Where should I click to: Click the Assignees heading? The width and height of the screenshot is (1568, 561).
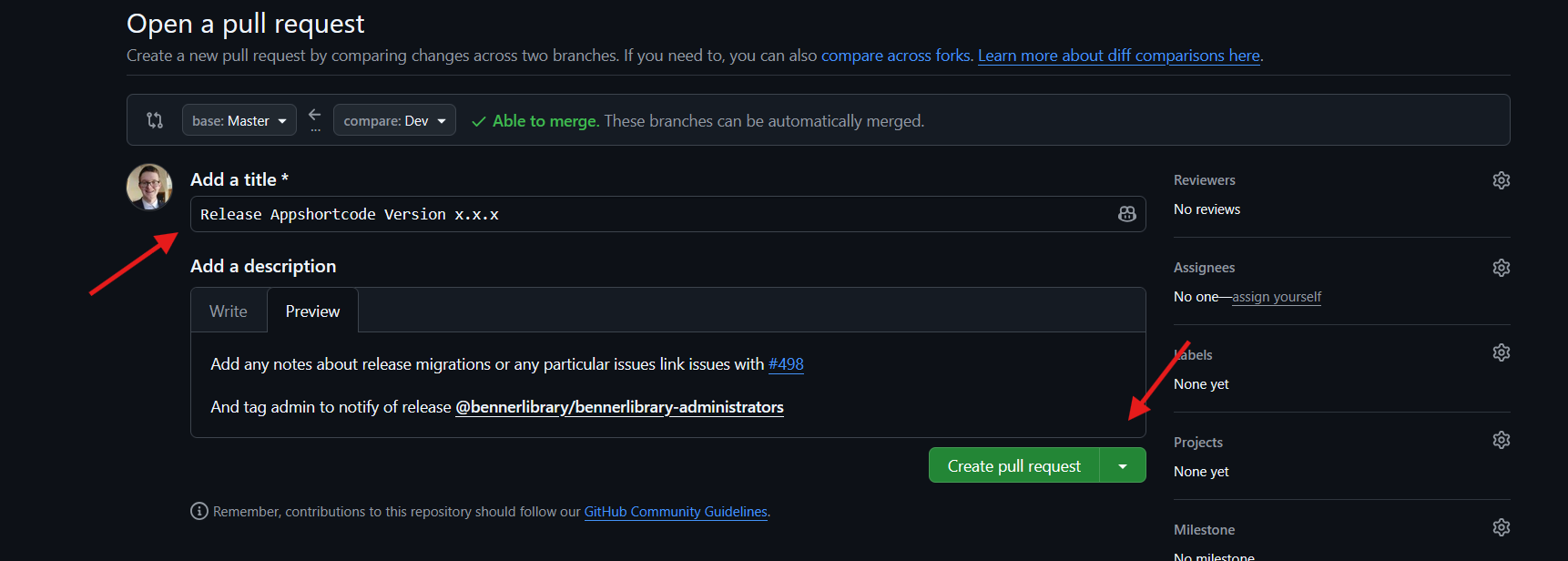1204,268
